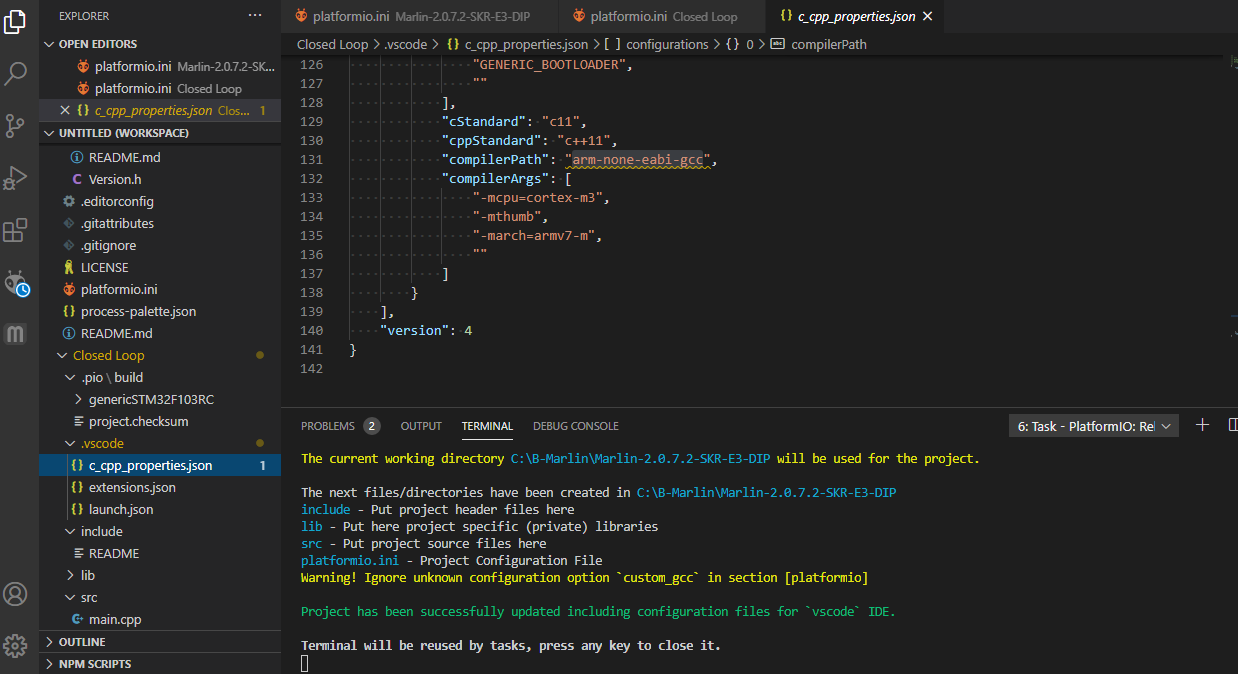1238x674 pixels.
Task: Open platformio.ini Marlin entry in Open Editors
Action: 160,67
